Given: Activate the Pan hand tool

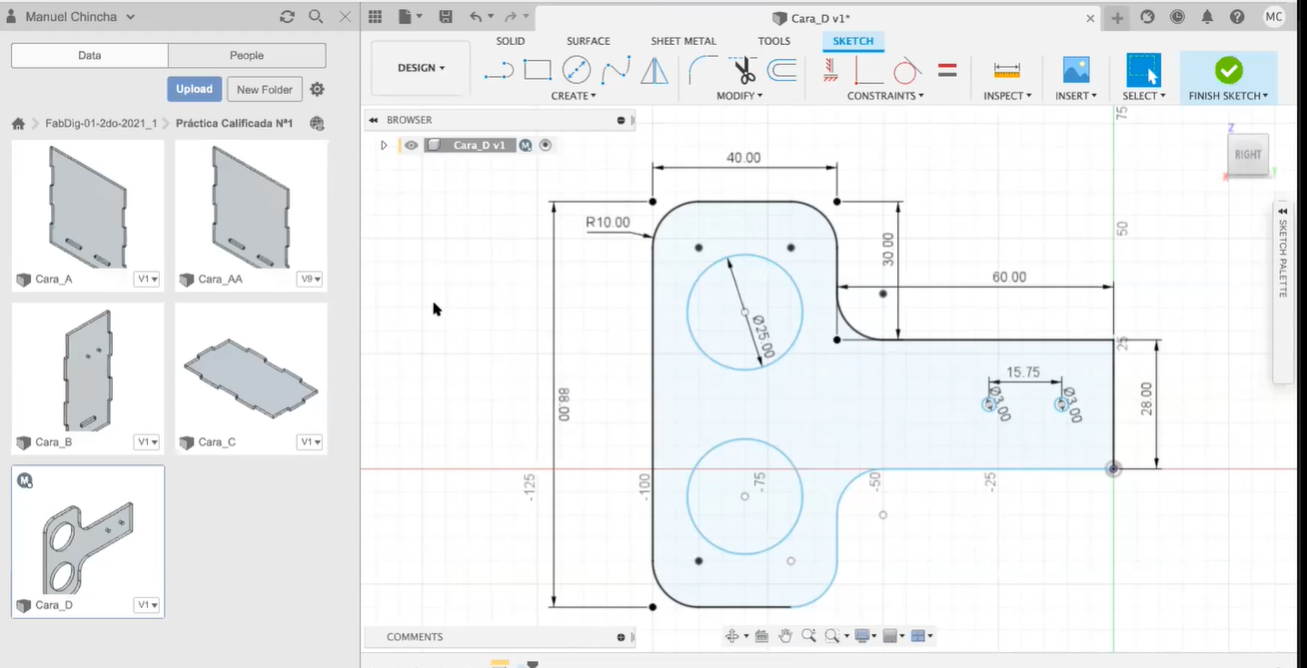Looking at the screenshot, I should (785, 636).
